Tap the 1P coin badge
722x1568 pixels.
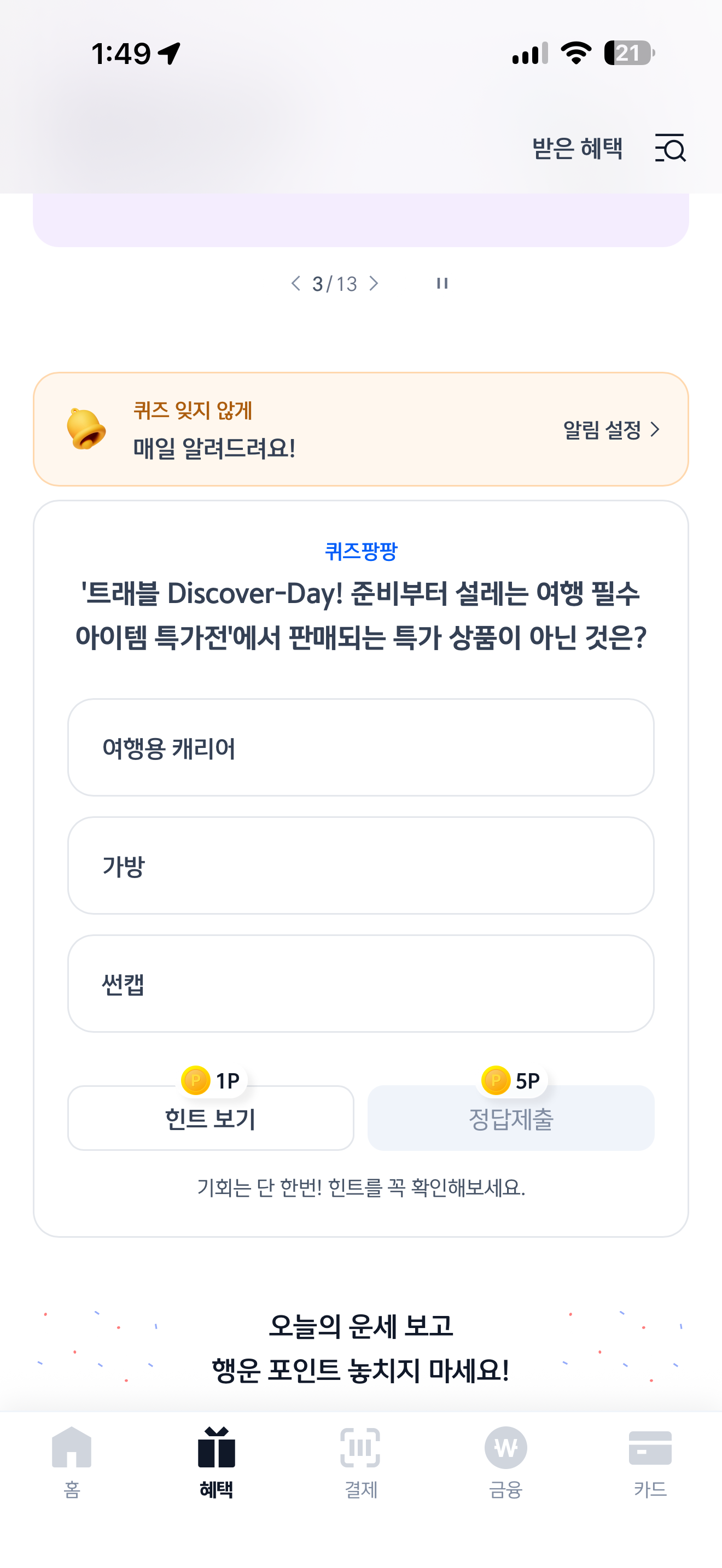211,1080
